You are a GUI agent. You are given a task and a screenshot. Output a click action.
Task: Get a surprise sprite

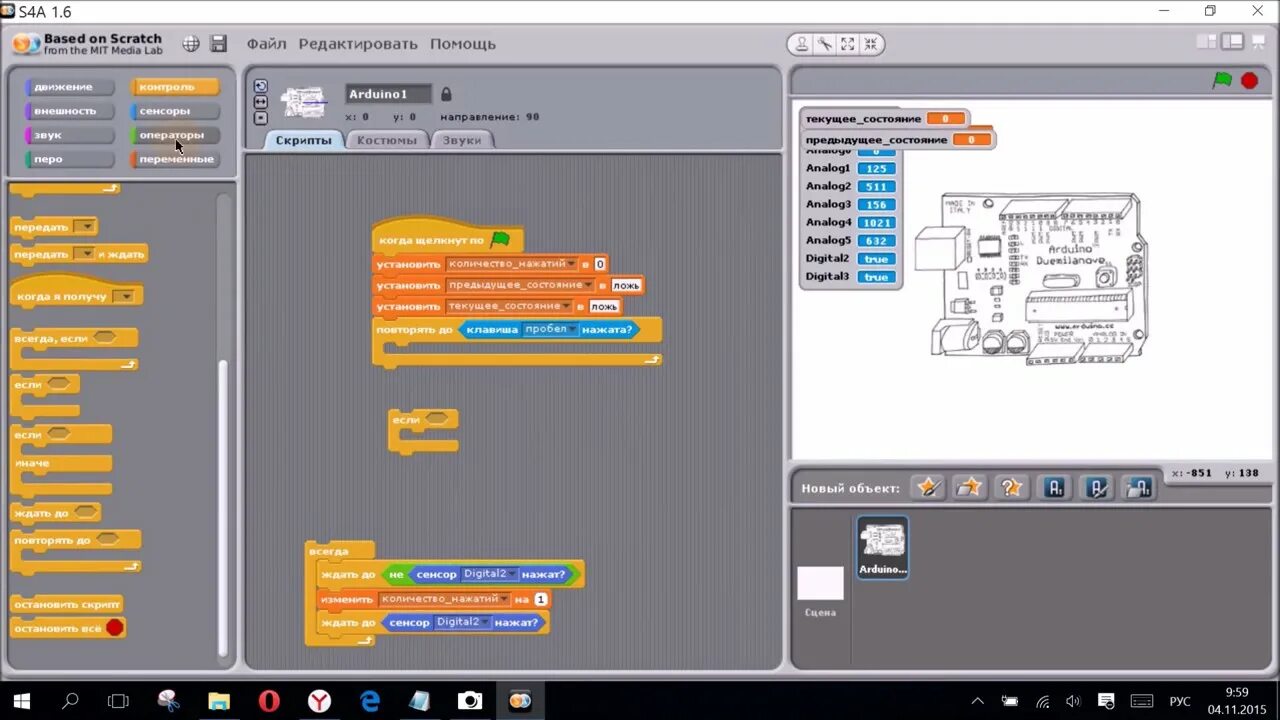(x=1012, y=488)
